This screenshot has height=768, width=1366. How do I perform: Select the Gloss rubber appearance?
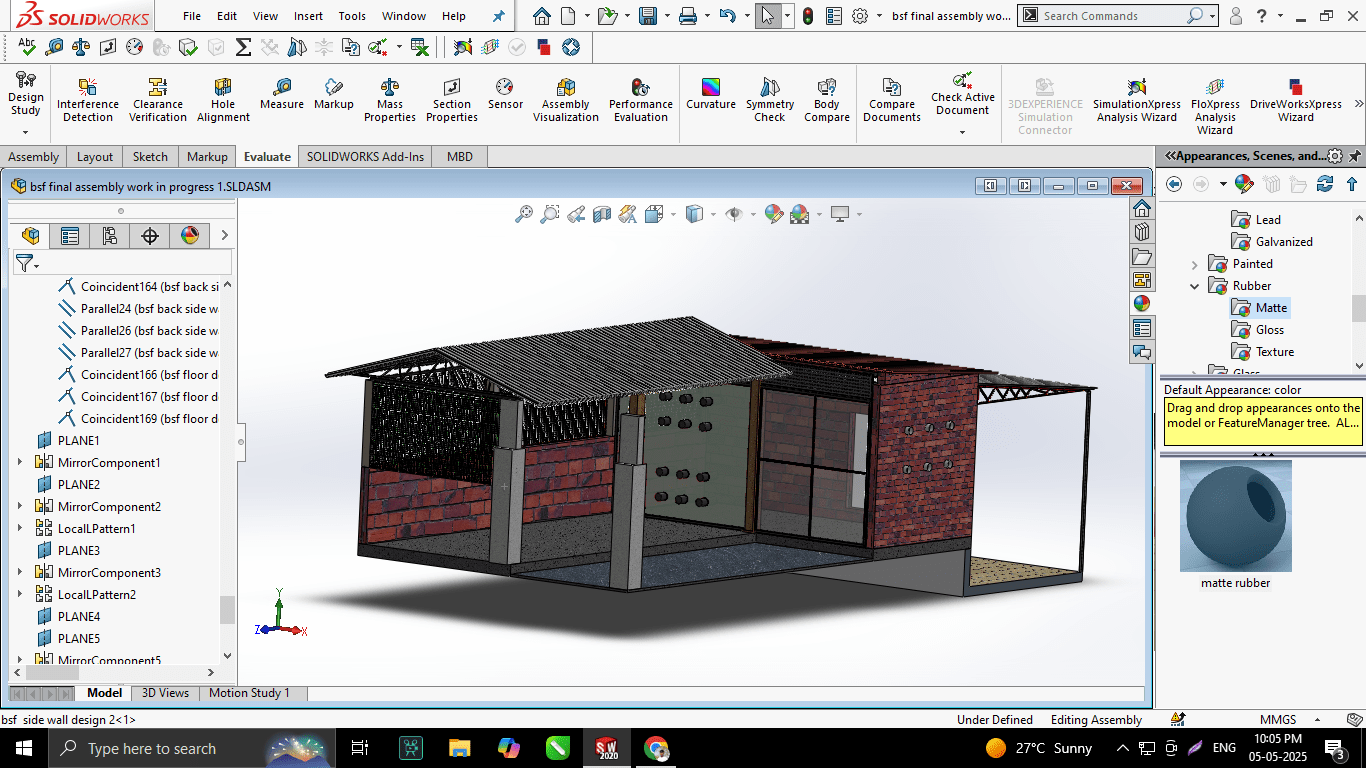pyautogui.click(x=1269, y=330)
